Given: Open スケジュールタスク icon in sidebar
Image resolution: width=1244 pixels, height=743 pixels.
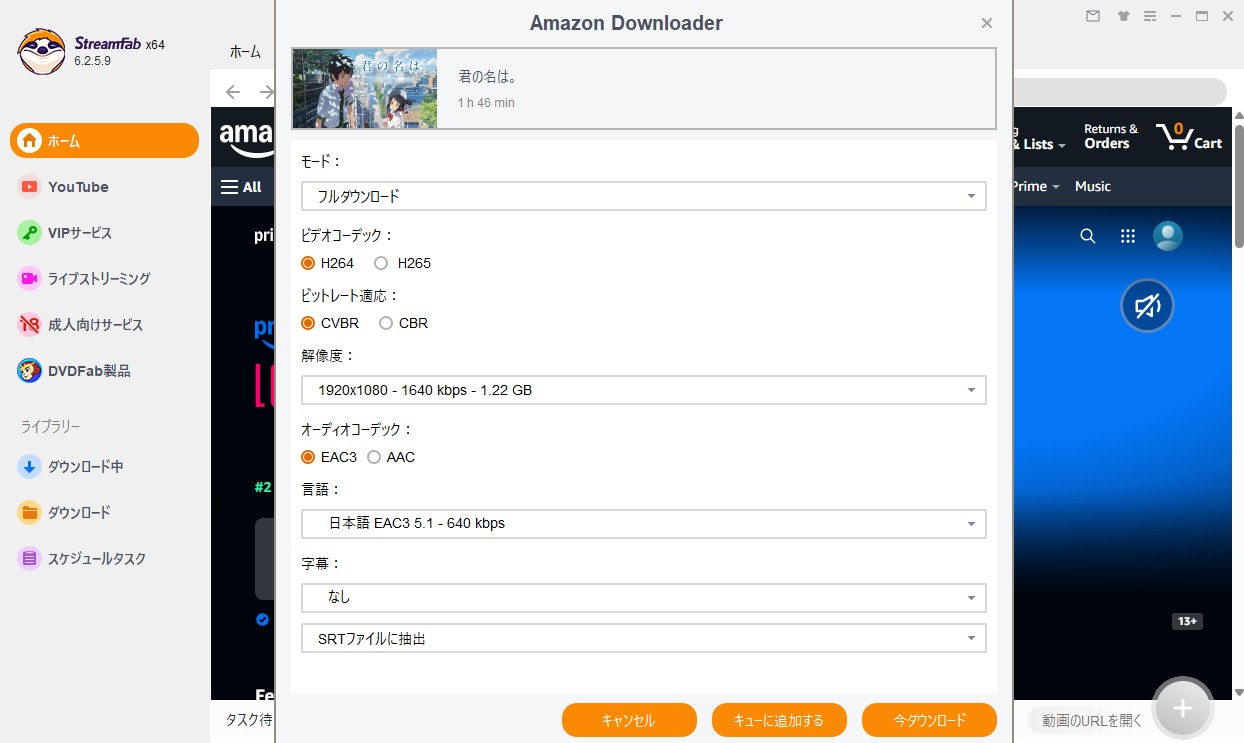Looking at the screenshot, I should pyautogui.click(x=30, y=559).
